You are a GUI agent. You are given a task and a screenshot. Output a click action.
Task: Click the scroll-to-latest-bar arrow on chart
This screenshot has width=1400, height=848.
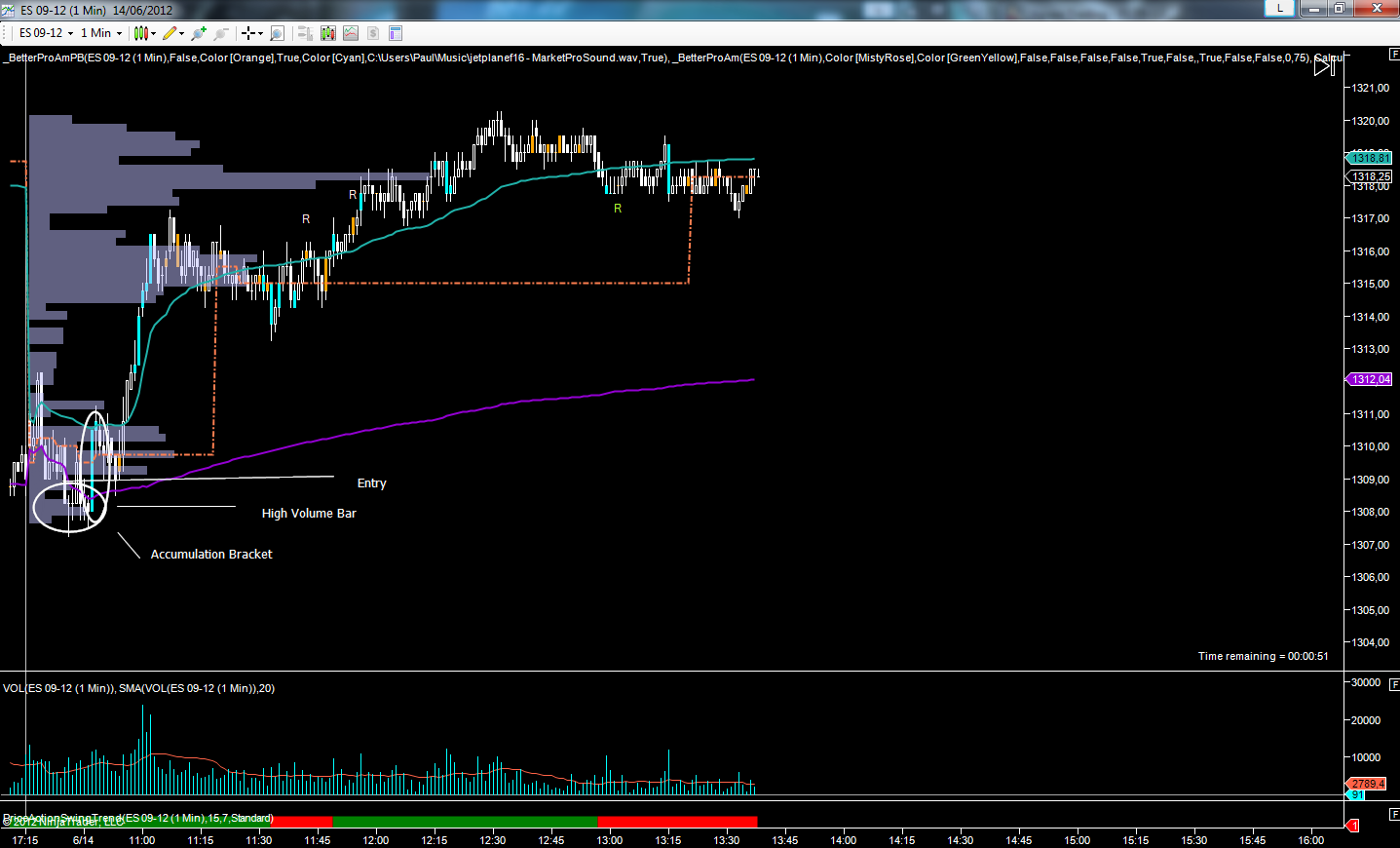[1324, 67]
